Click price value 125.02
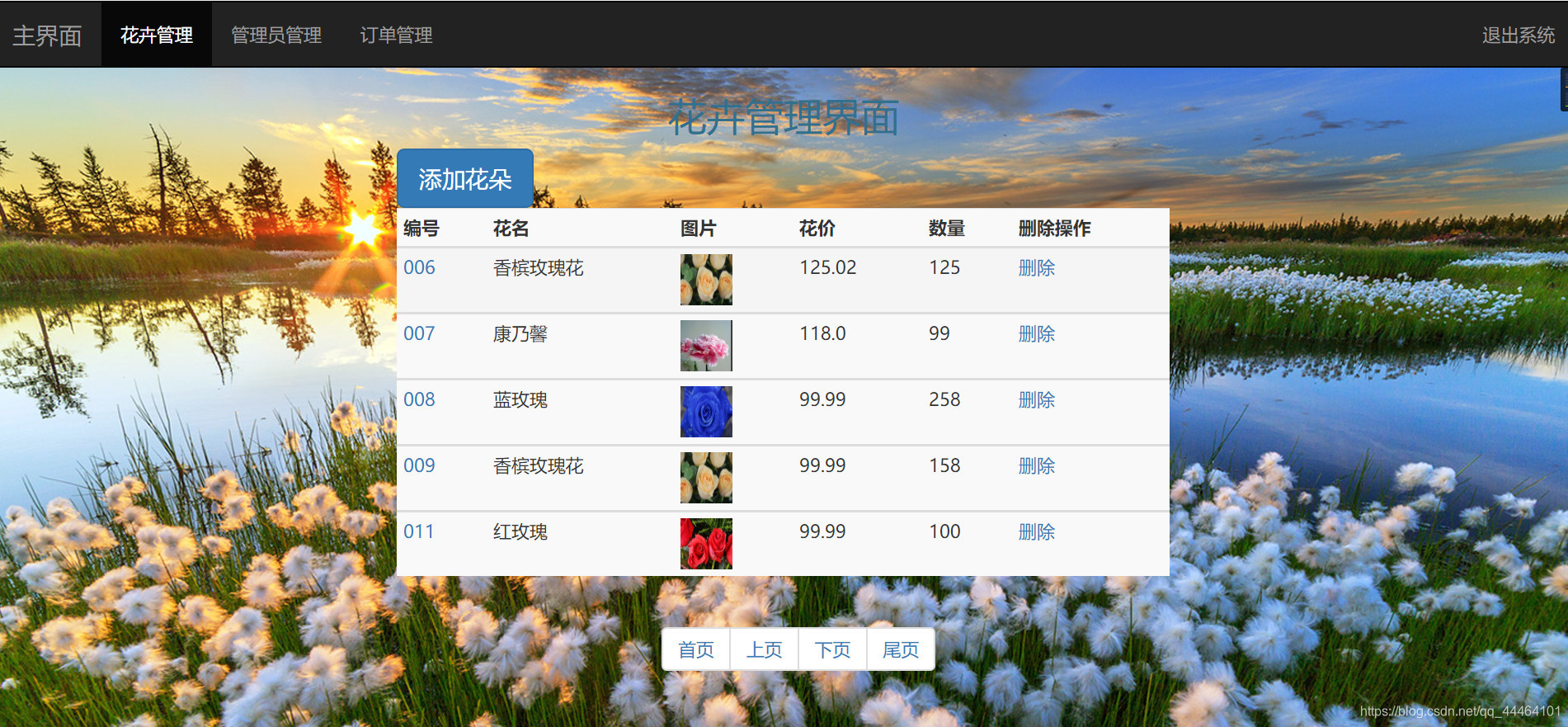1568x727 pixels. coord(828,267)
